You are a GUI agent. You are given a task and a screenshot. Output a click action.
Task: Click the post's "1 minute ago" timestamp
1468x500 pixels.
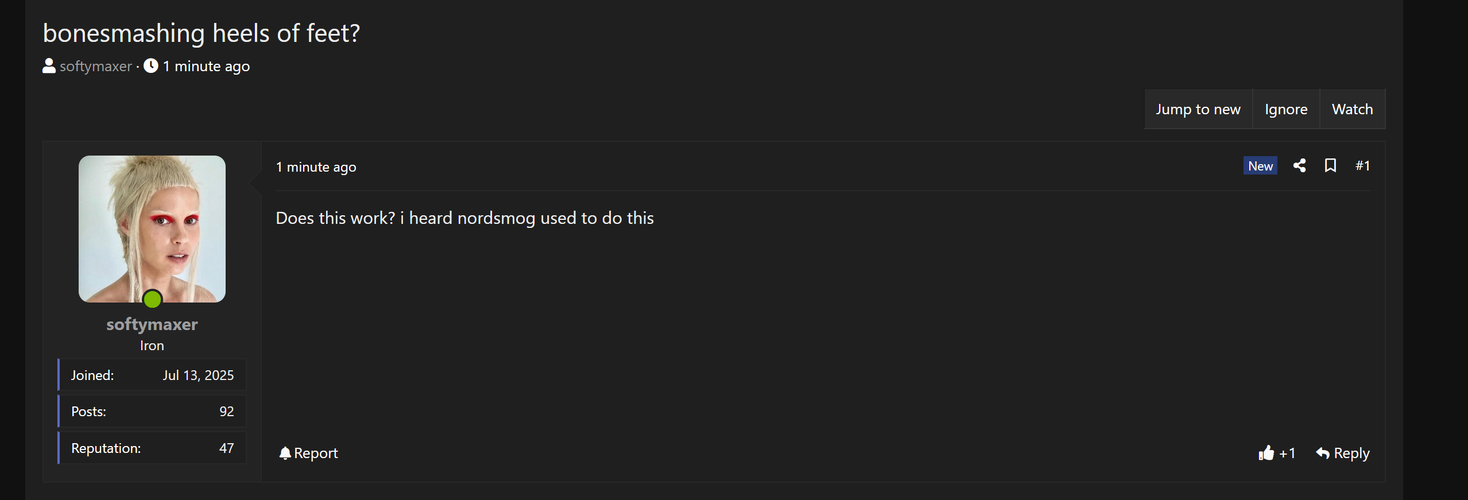pyautogui.click(x=316, y=167)
